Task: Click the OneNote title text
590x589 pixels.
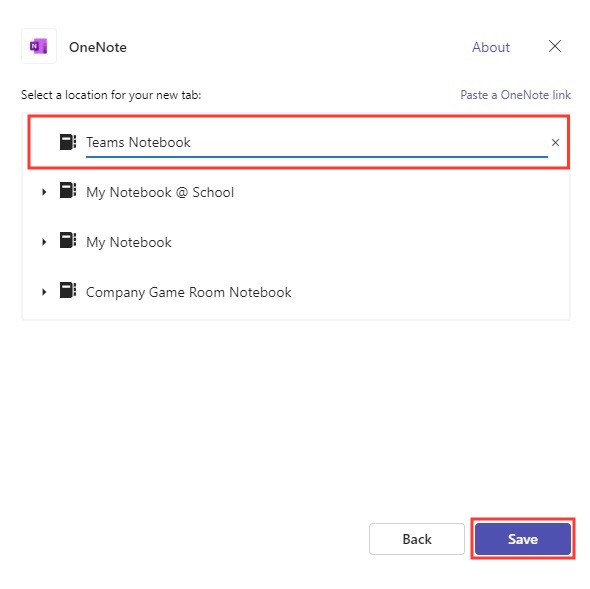Action: click(98, 47)
